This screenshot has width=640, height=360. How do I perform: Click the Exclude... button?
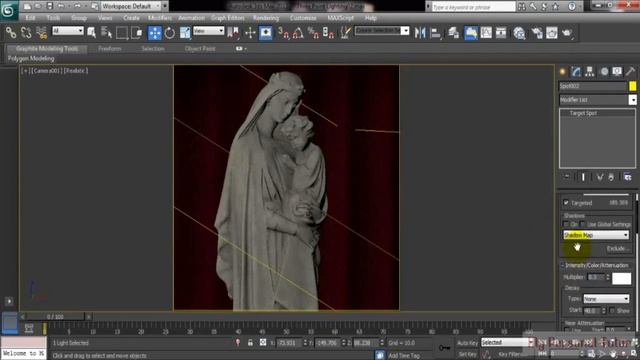click(x=617, y=249)
